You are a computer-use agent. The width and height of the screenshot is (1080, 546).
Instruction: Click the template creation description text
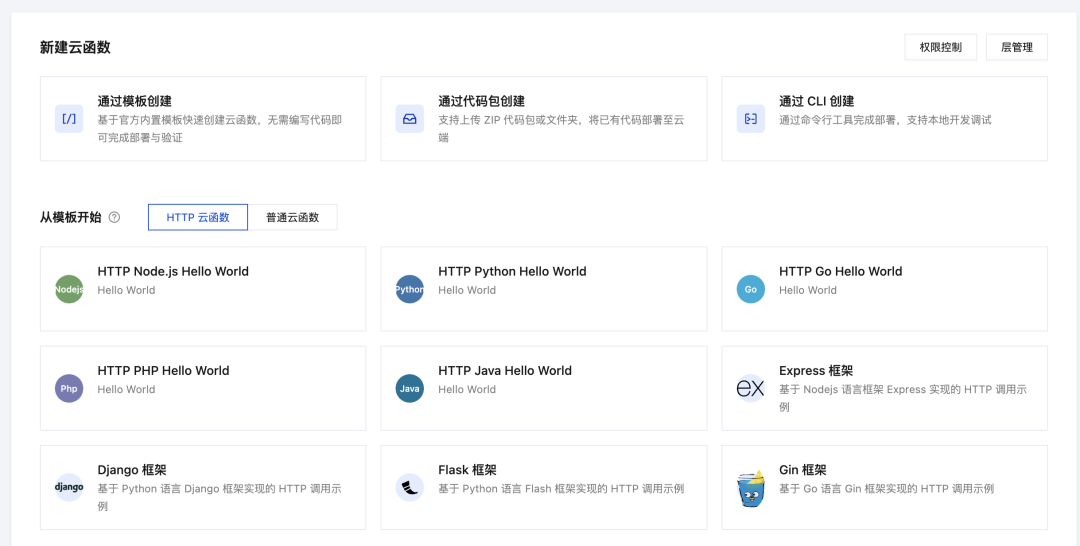point(220,129)
